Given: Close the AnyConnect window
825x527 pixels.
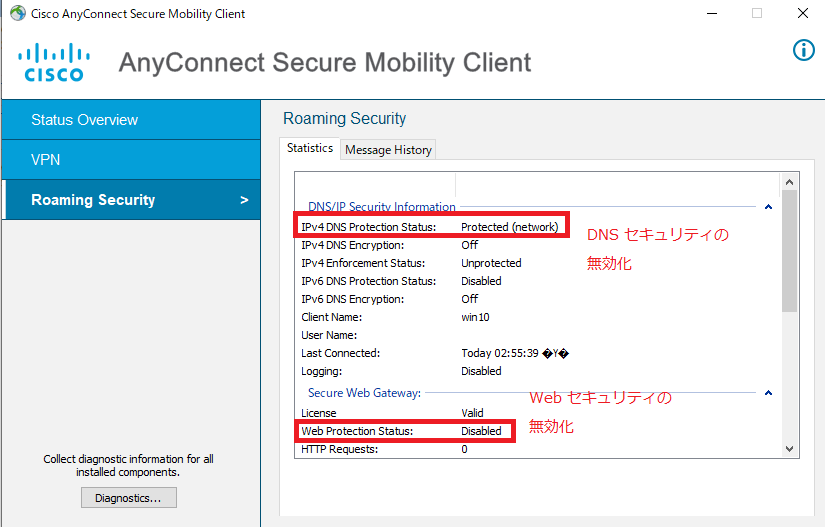Looking at the screenshot, I should pyautogui.click(x=802, y=13).
